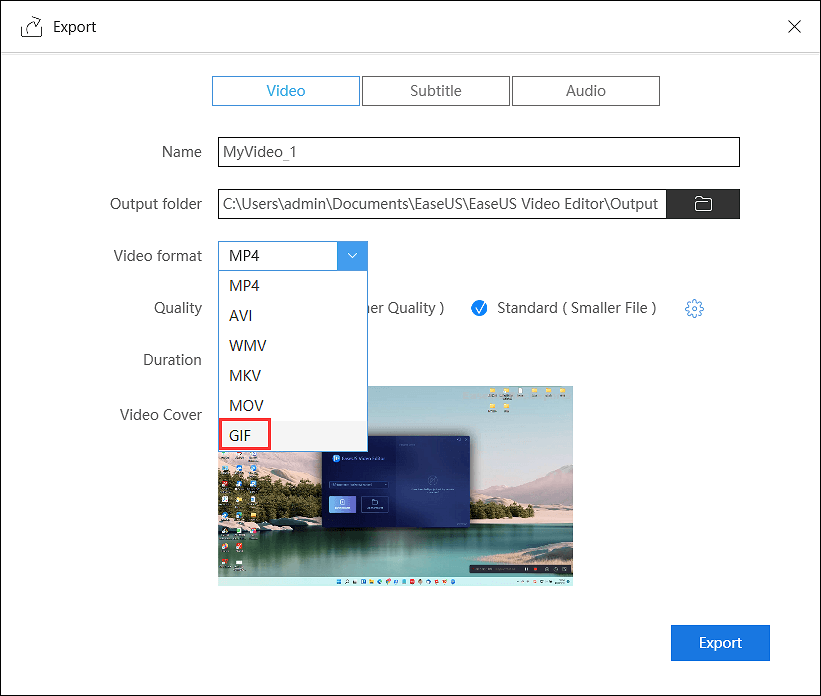Select the Video tab

tap(286, 91)
